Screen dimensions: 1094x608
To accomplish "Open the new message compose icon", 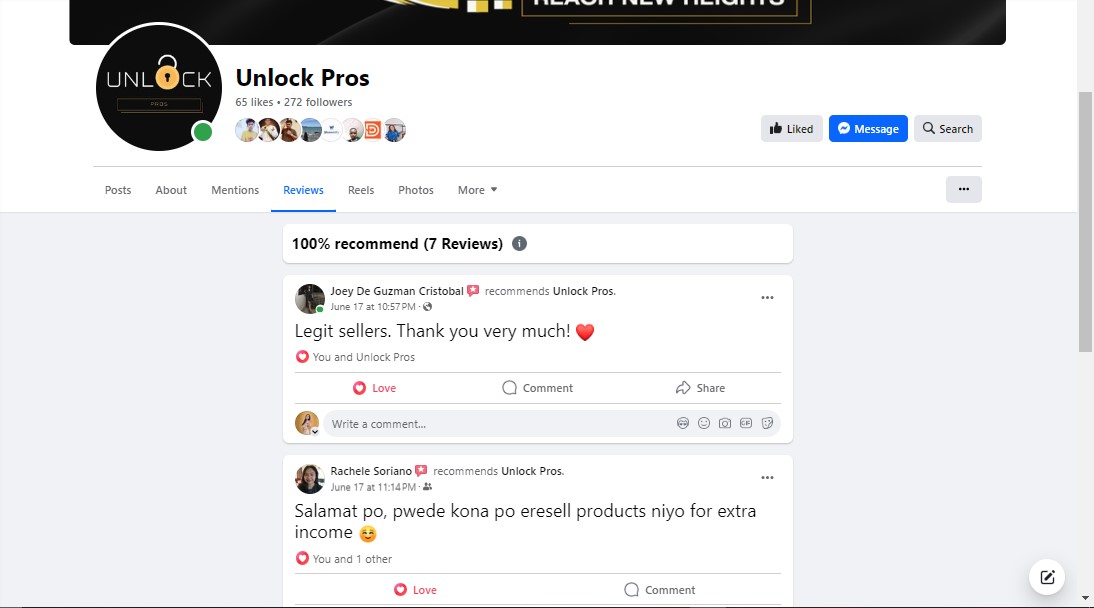I will (1047, 577).
